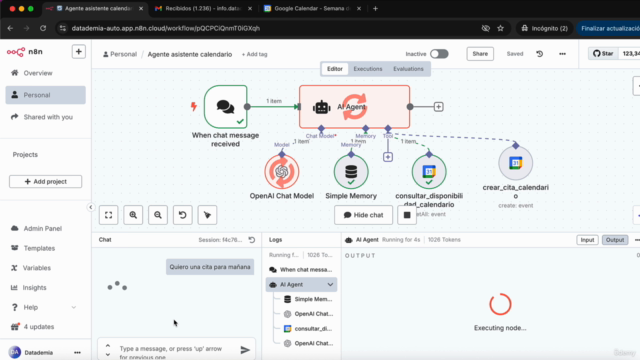Select consultar_di... log entry
The image size is (640, 360).
point(309,329)
